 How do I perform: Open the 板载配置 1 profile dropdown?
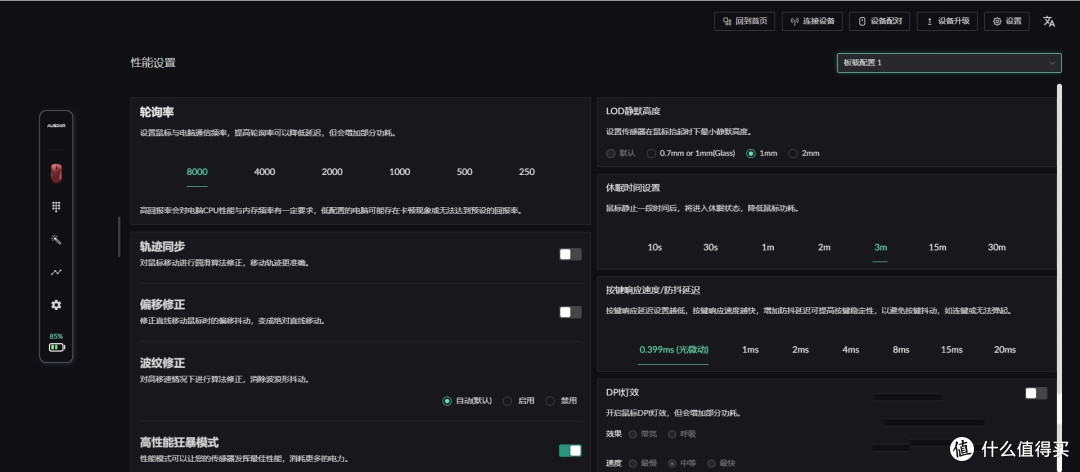[x=949, y=63]
